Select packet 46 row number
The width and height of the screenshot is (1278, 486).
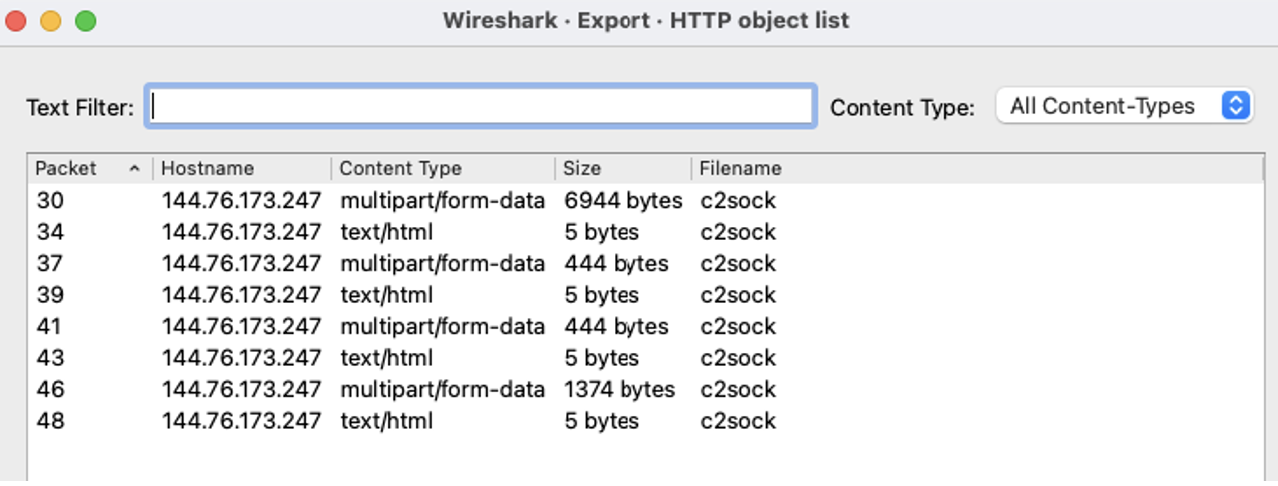pos(50,389)
